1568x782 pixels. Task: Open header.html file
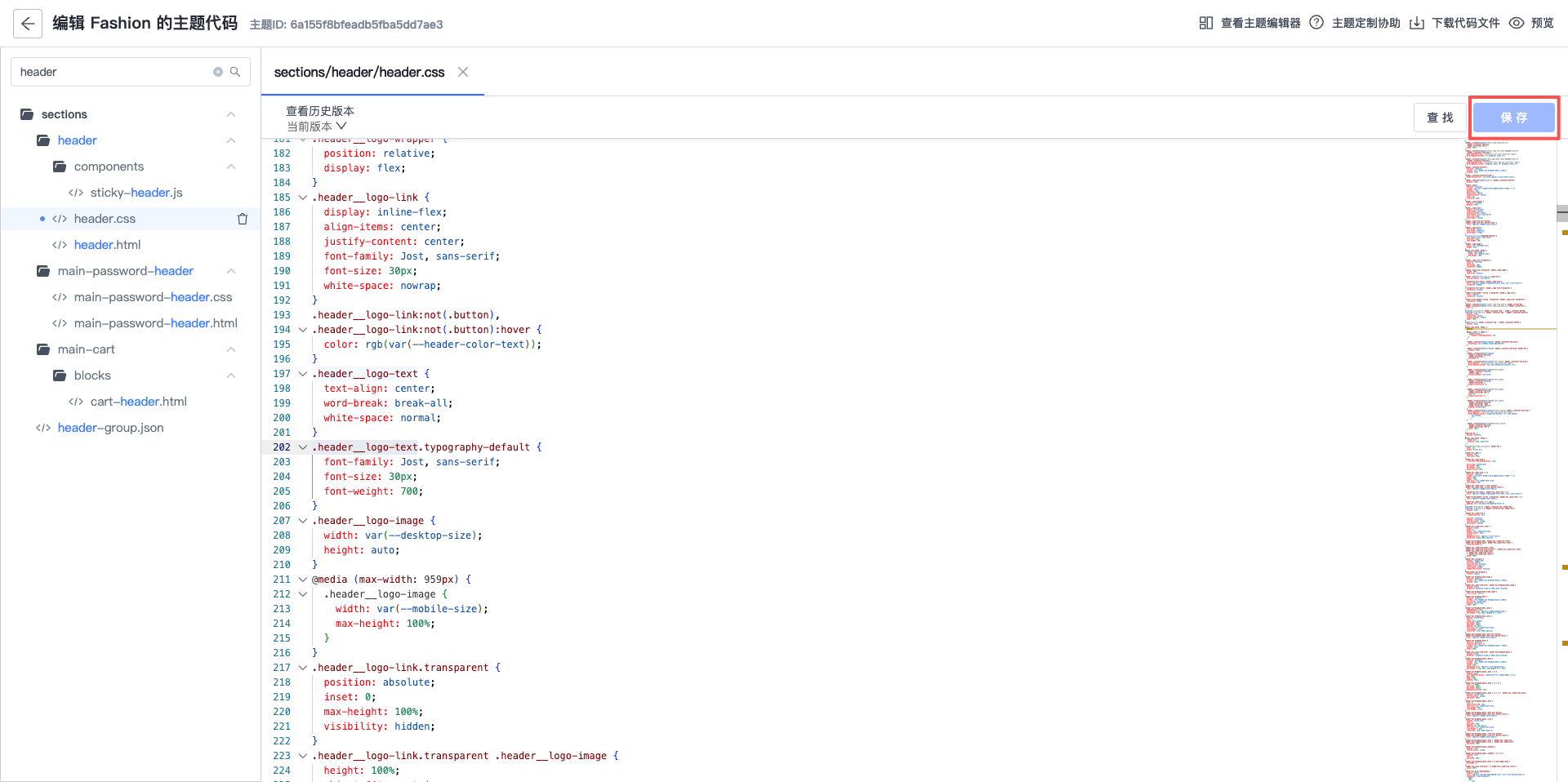107,245
